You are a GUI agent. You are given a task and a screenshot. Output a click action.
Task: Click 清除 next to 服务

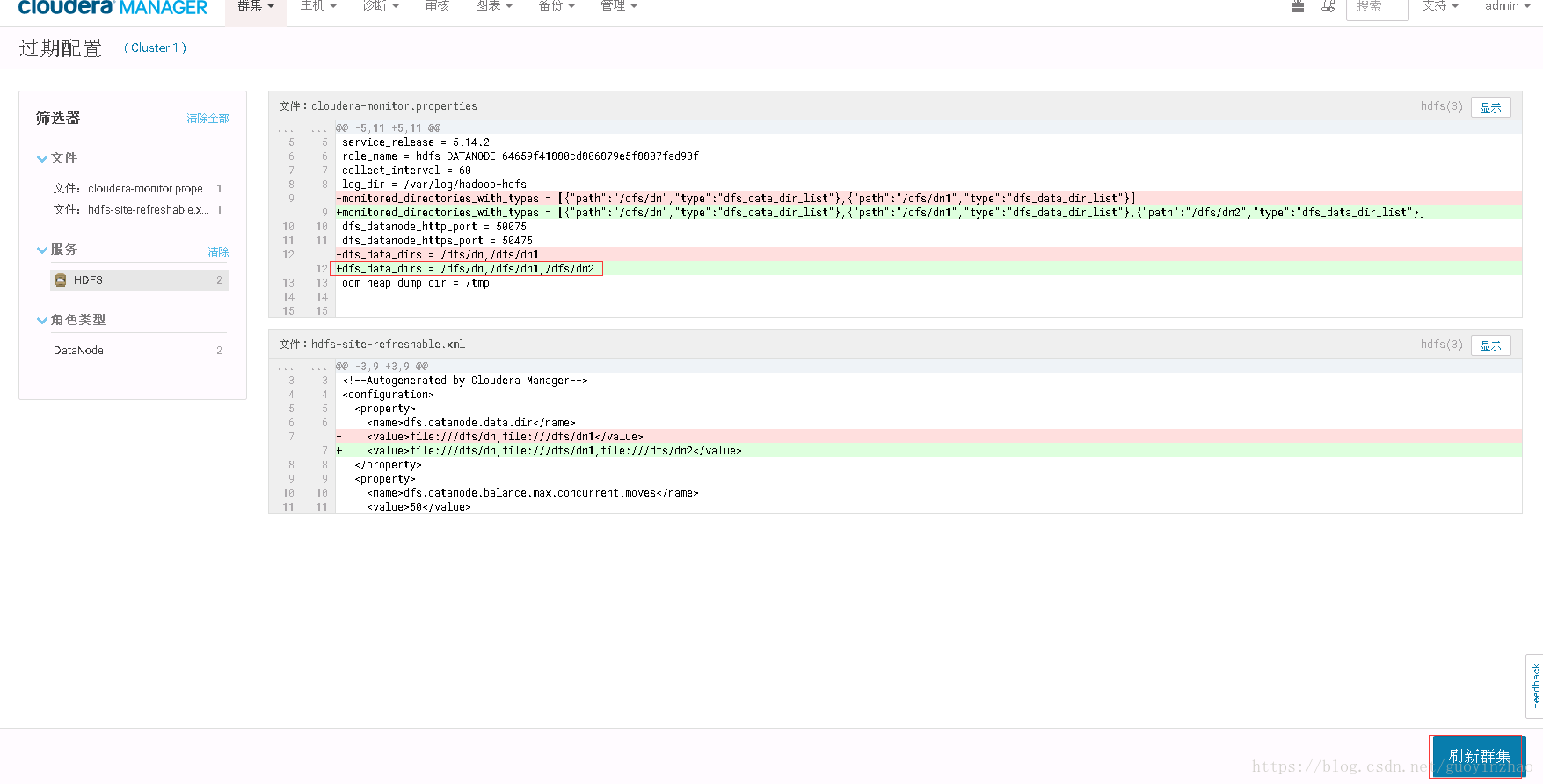click(x=218, y=252)
